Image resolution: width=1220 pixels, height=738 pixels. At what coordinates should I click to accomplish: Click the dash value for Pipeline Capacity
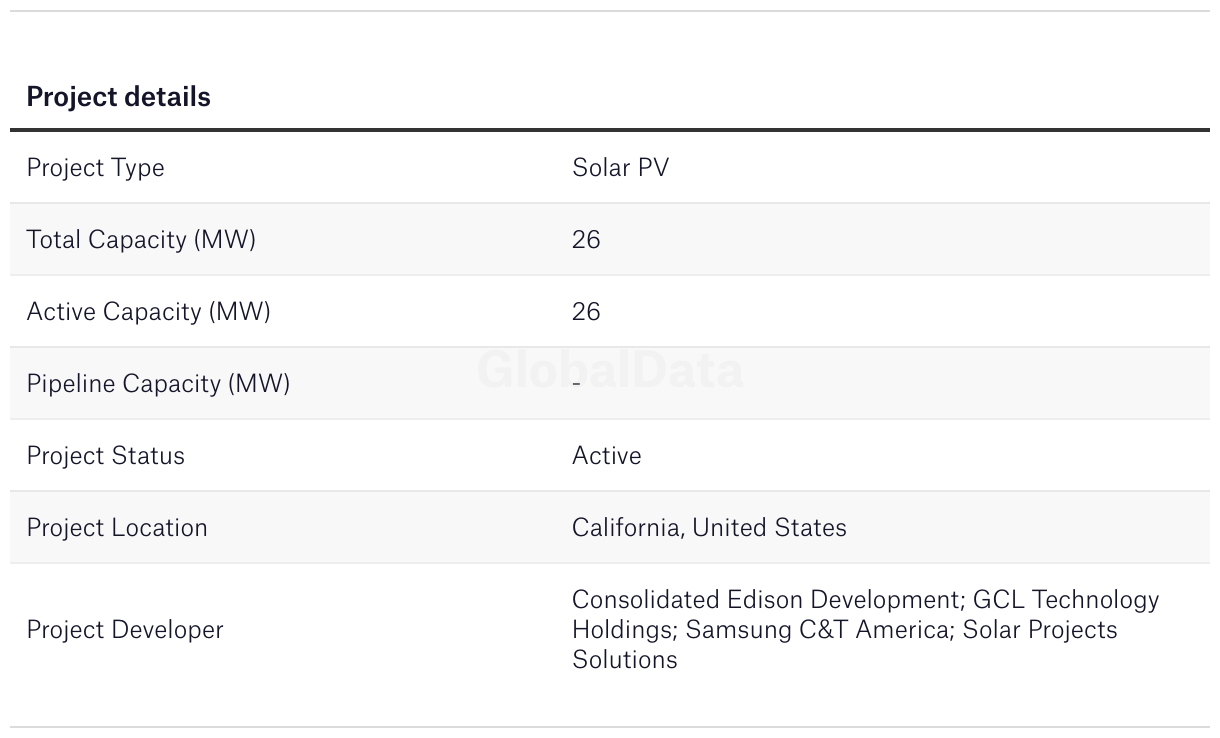pos(577,384)
